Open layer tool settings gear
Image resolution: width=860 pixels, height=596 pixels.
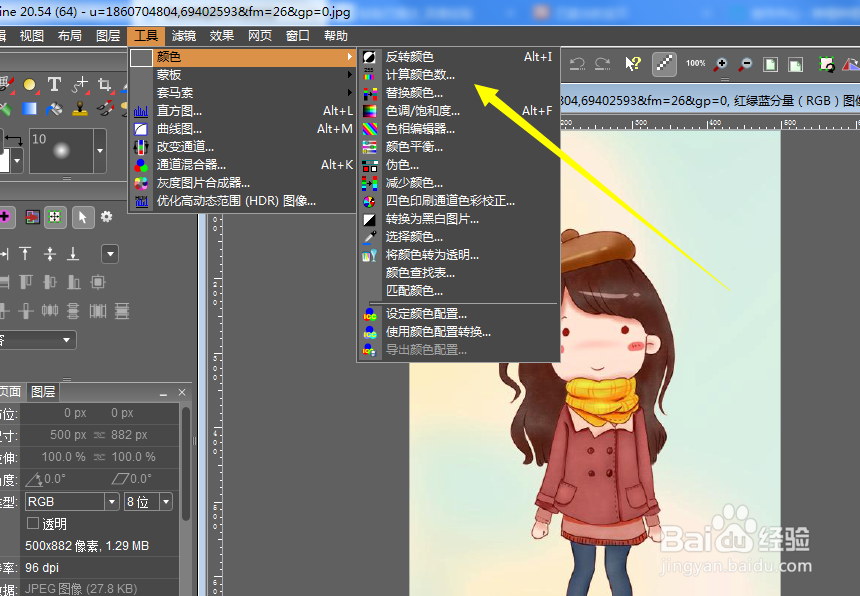106,217
